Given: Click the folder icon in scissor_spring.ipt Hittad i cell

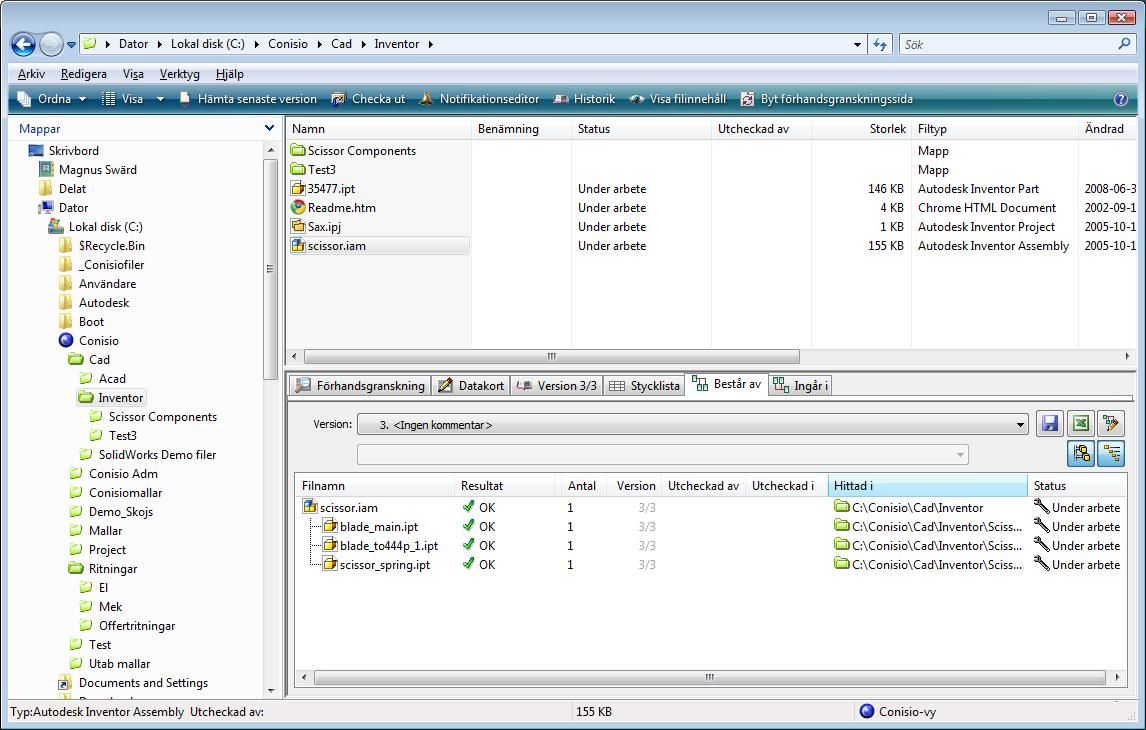Looking at the screenshot, I should pos(842,564).
